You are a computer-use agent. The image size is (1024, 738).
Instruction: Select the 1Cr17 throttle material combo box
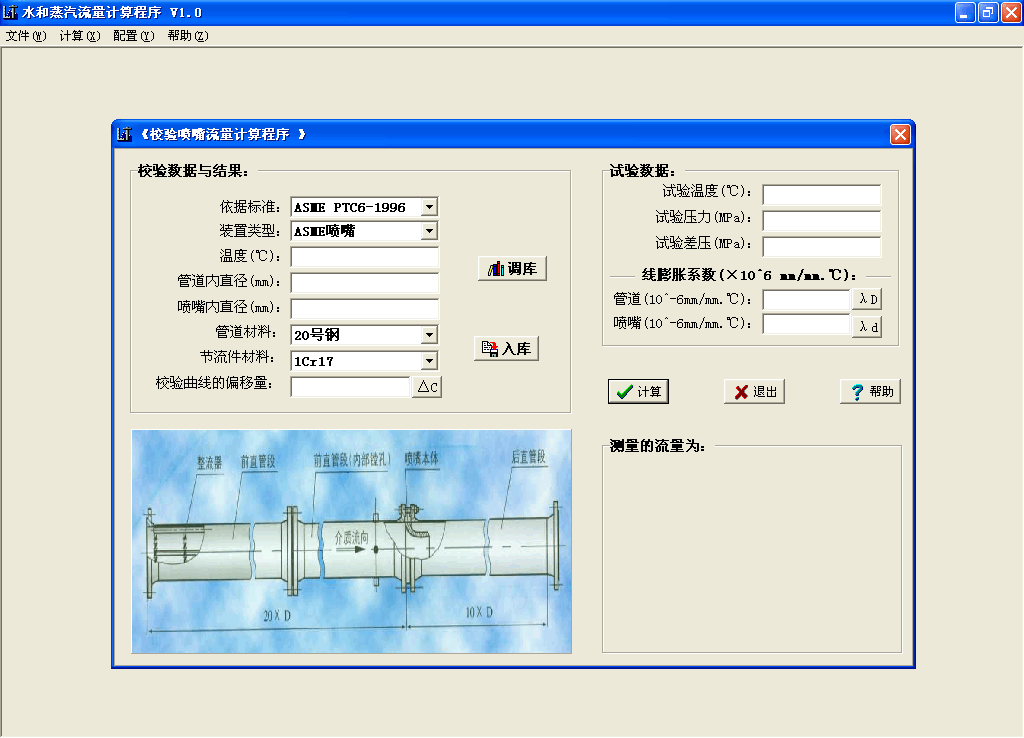point(364,361)
